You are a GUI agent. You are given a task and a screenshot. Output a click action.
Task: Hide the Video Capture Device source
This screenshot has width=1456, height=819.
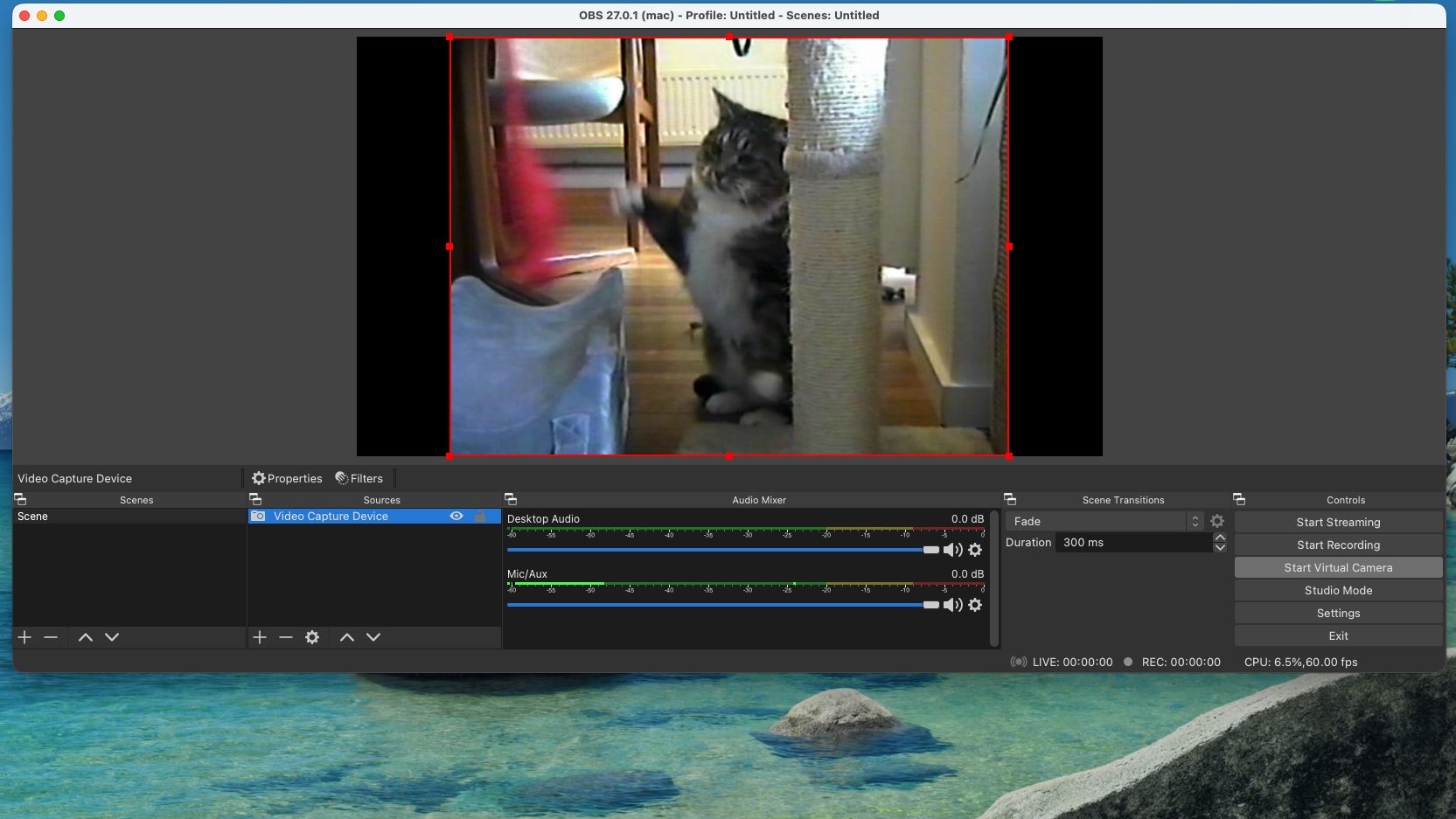tap(456, 517)
